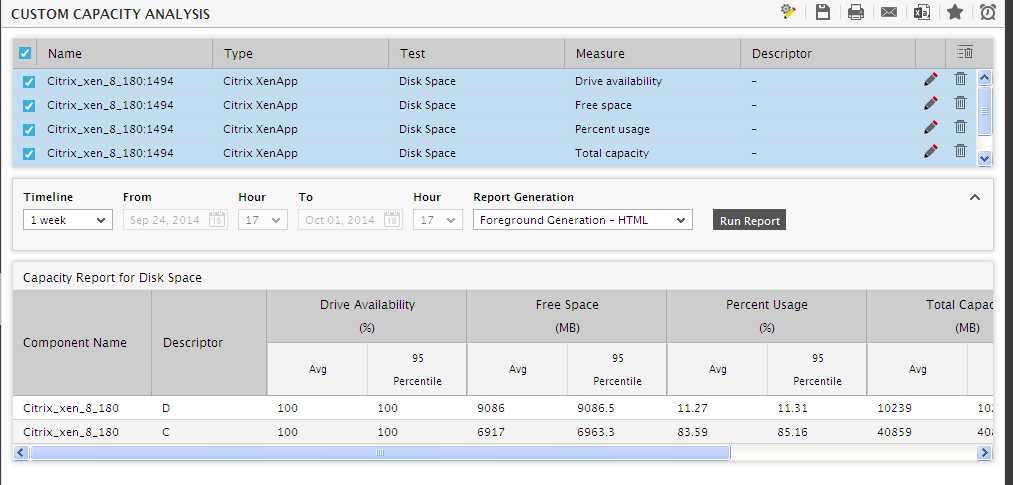Click the floppy disk save icon

pos(822,12)
